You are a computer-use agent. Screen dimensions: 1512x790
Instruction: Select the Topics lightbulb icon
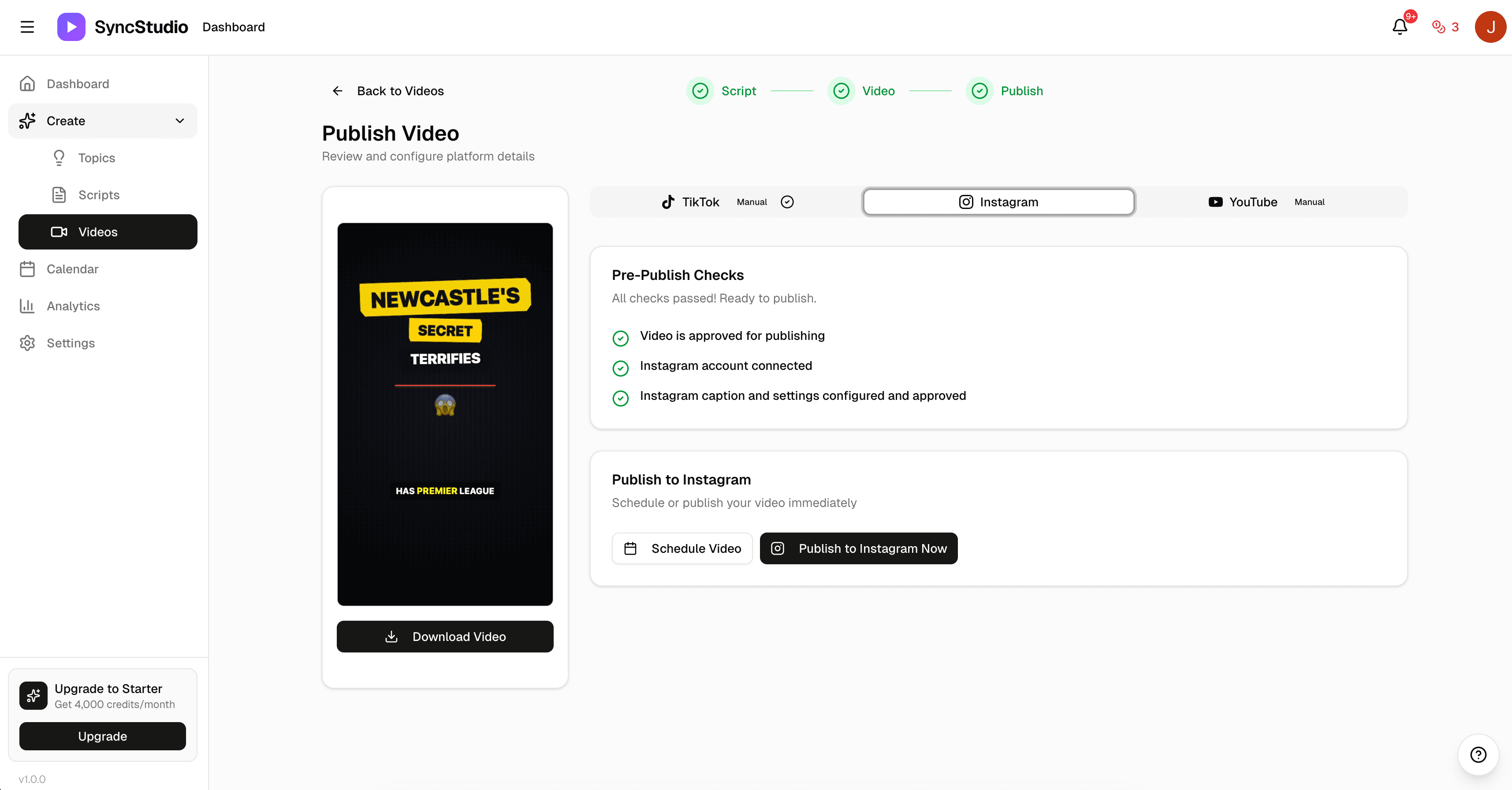tap(59, 157)
